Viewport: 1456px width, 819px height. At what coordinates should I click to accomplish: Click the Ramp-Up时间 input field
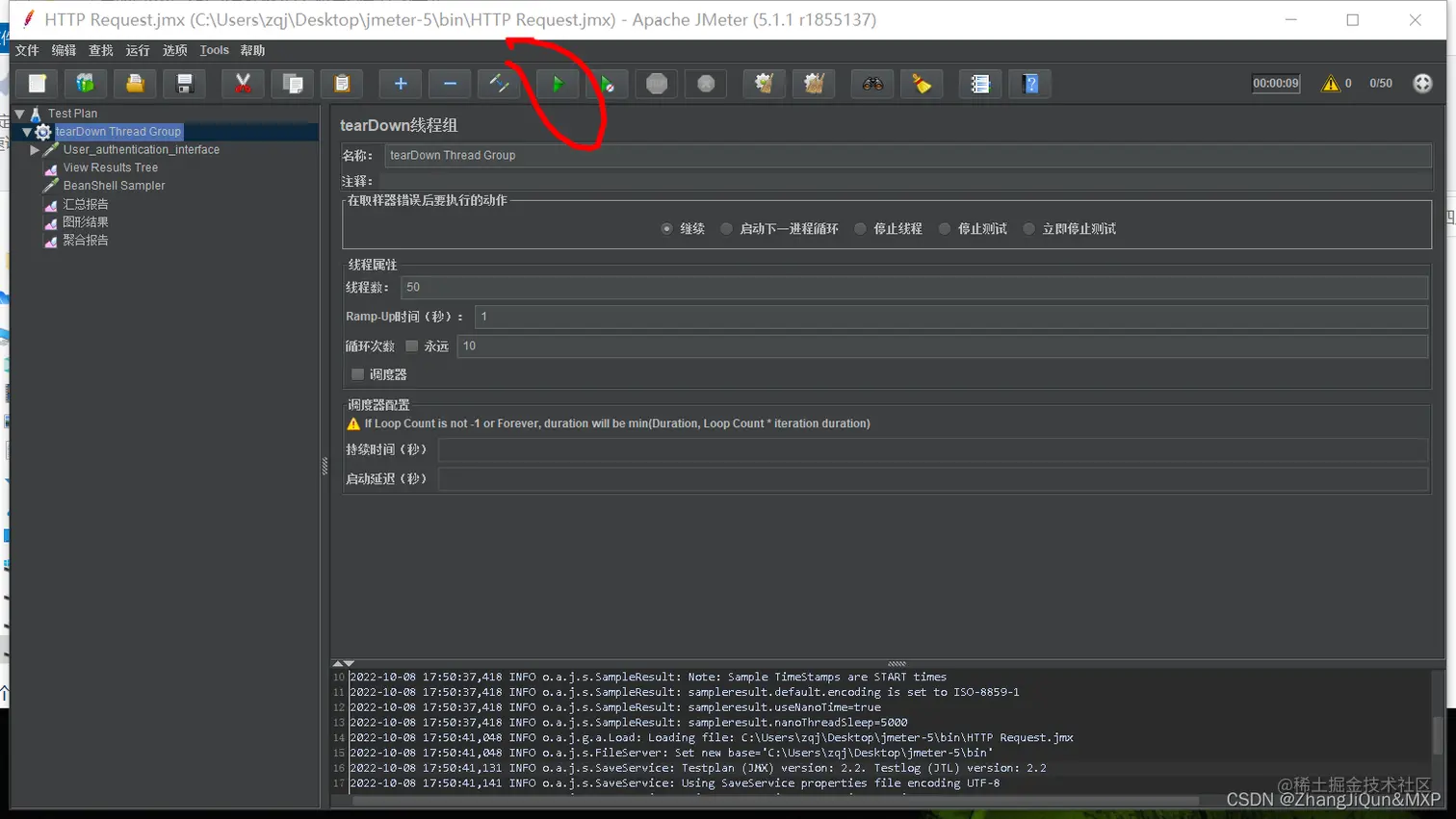(x=951, y=317)
